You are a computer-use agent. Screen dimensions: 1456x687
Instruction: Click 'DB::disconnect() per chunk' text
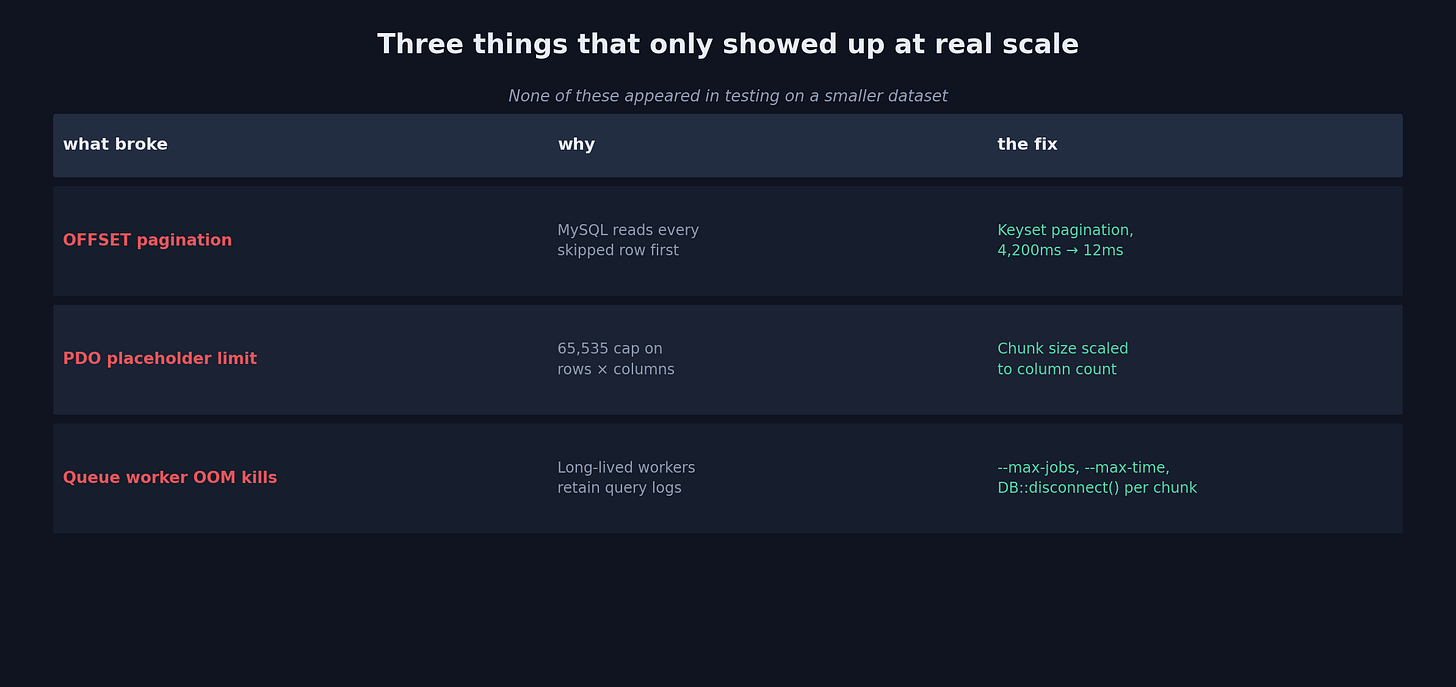point(1097,488)
